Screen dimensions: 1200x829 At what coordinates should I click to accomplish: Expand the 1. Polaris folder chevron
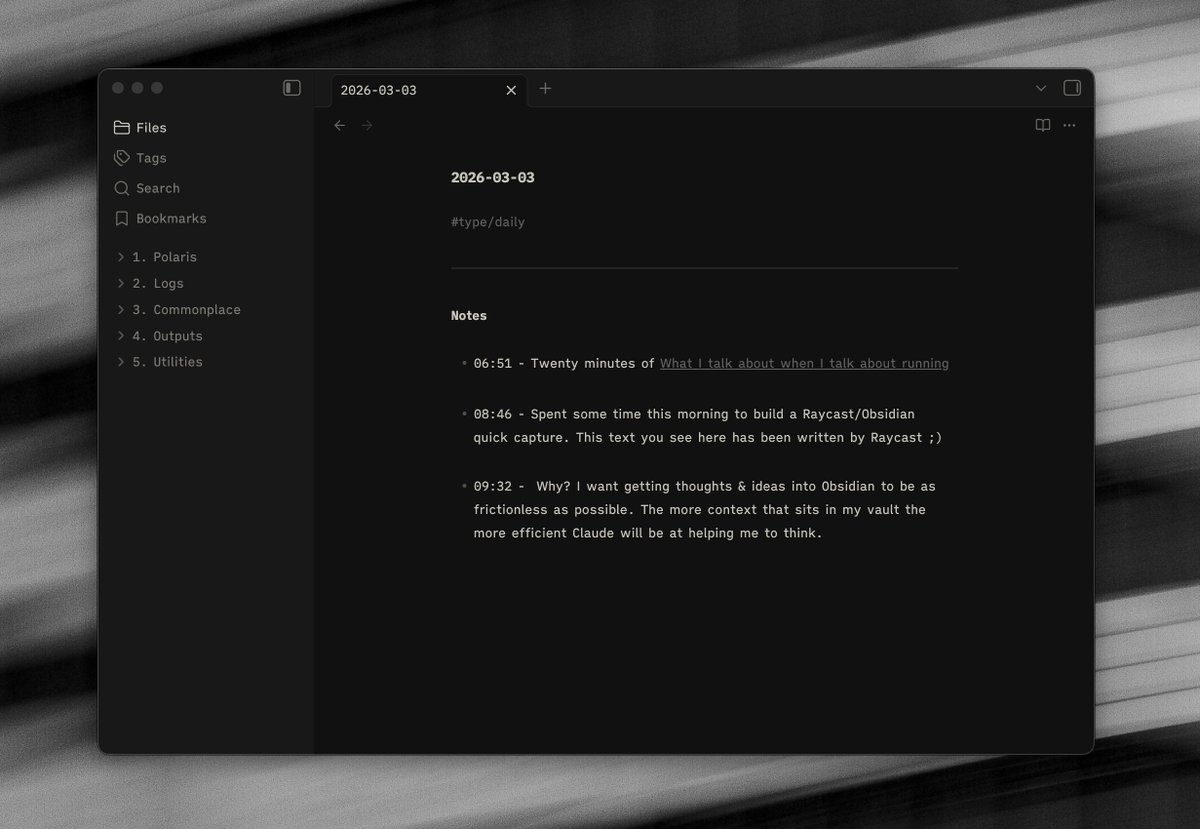click(121, 257)
